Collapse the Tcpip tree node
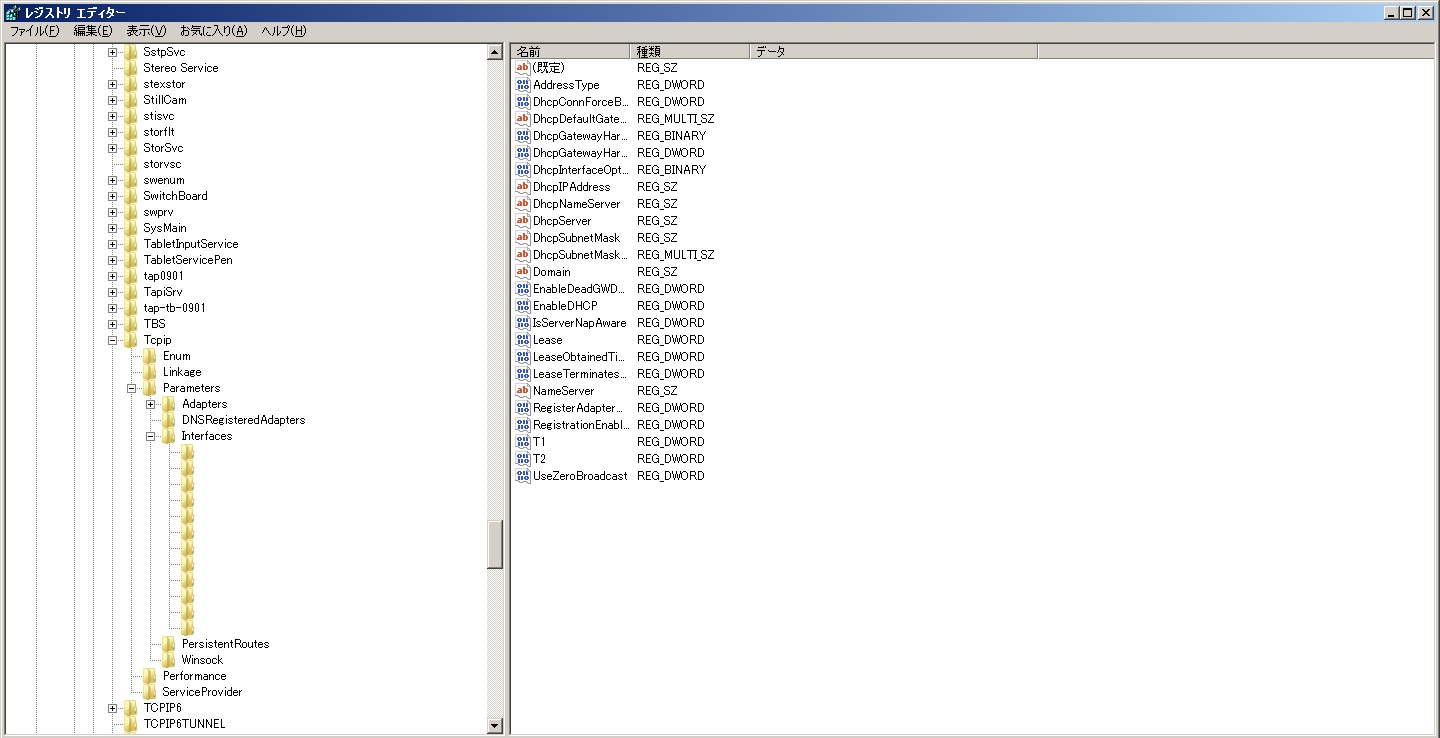 (x=113, y=340)
